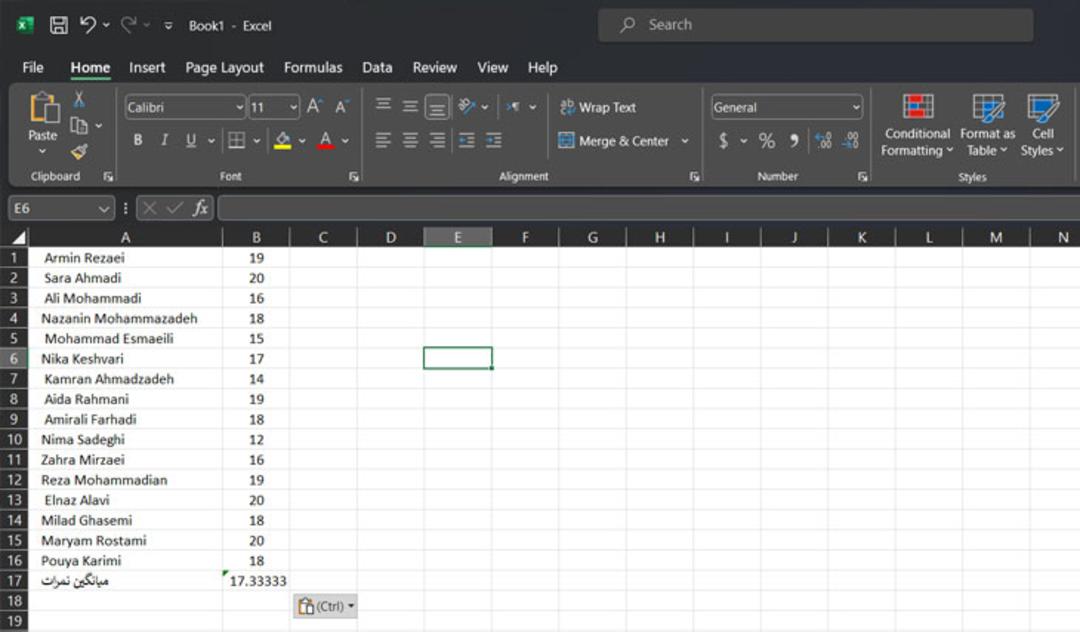Set Bottom Align for cell
Screen dimensions: 1080x632
(437, 107)
